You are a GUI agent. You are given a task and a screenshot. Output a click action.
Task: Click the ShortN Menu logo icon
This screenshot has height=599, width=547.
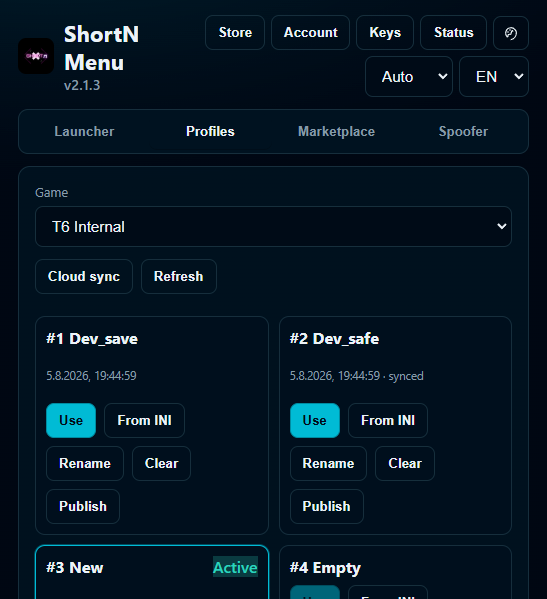tap(36, 56)
